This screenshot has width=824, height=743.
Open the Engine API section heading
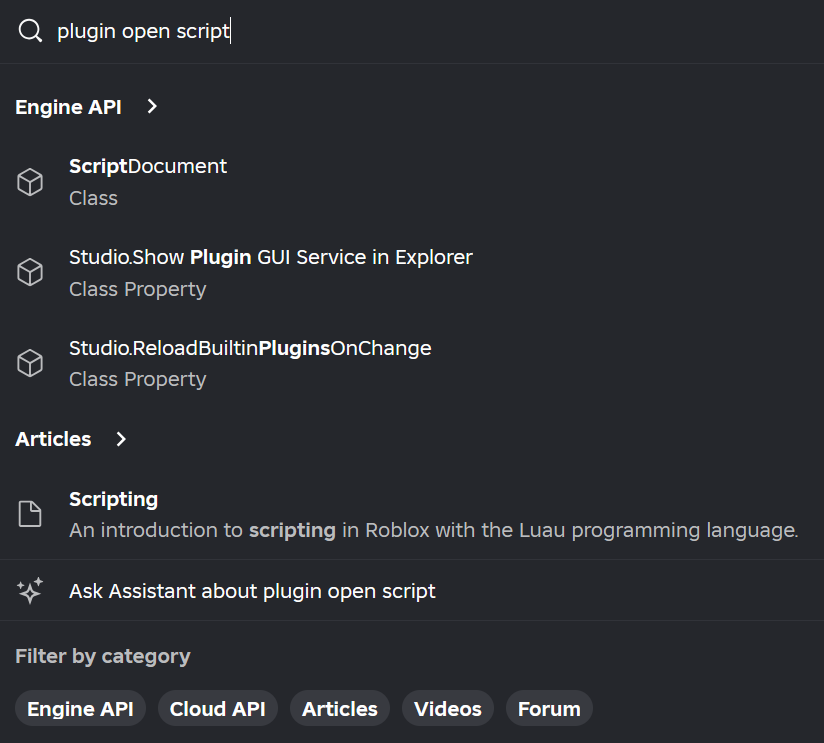68,107
